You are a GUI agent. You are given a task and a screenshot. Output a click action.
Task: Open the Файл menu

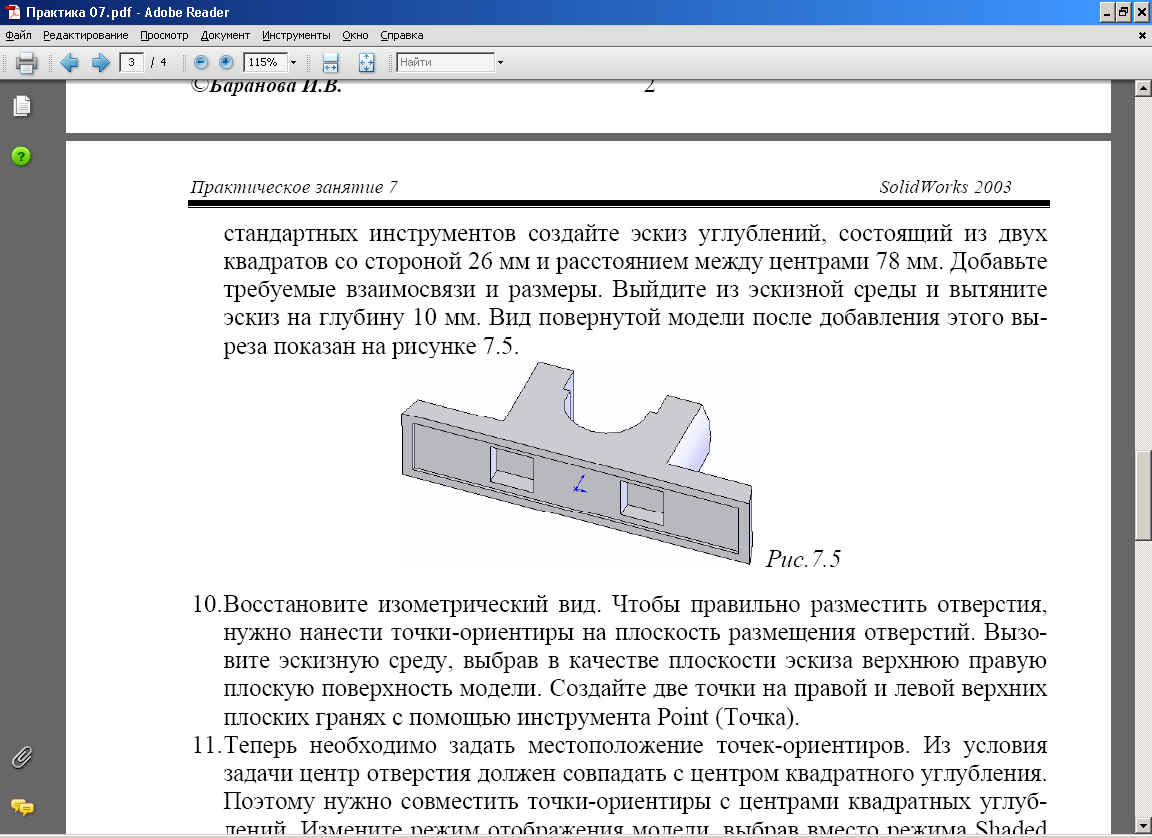tap(18, 35)
